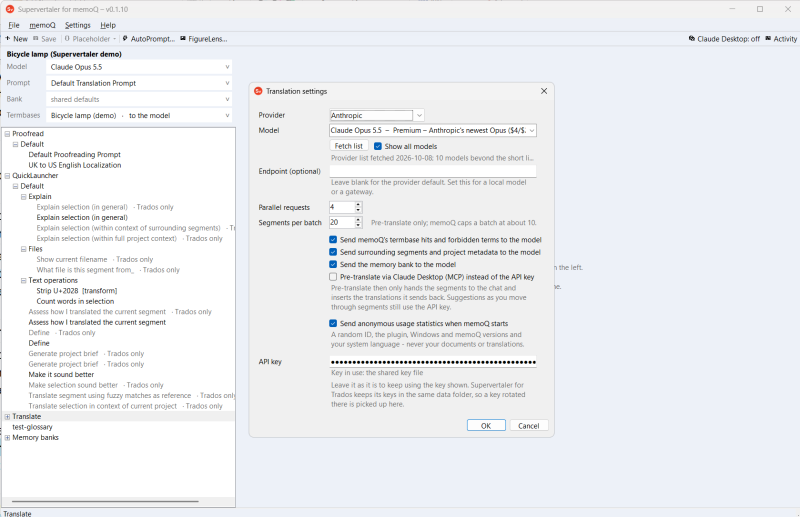Select enabled Assess how I translated item

tap(97, 322)
